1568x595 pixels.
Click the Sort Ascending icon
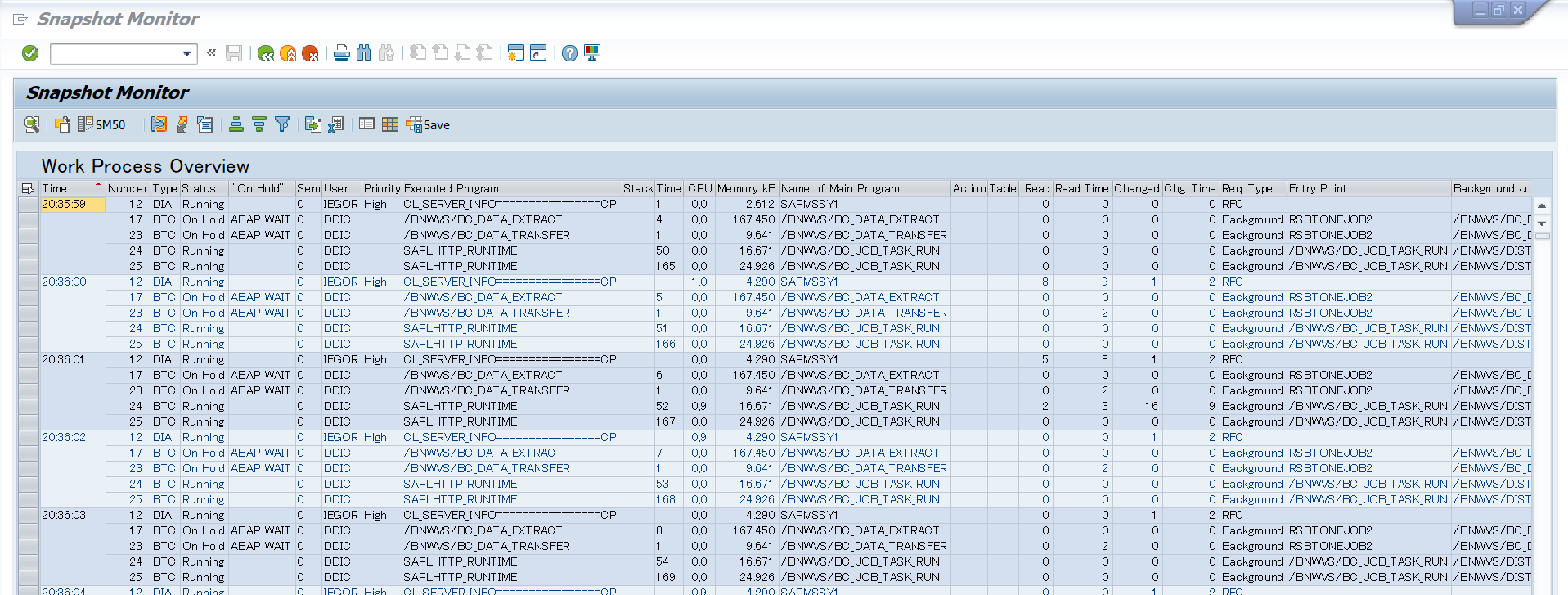236,124
